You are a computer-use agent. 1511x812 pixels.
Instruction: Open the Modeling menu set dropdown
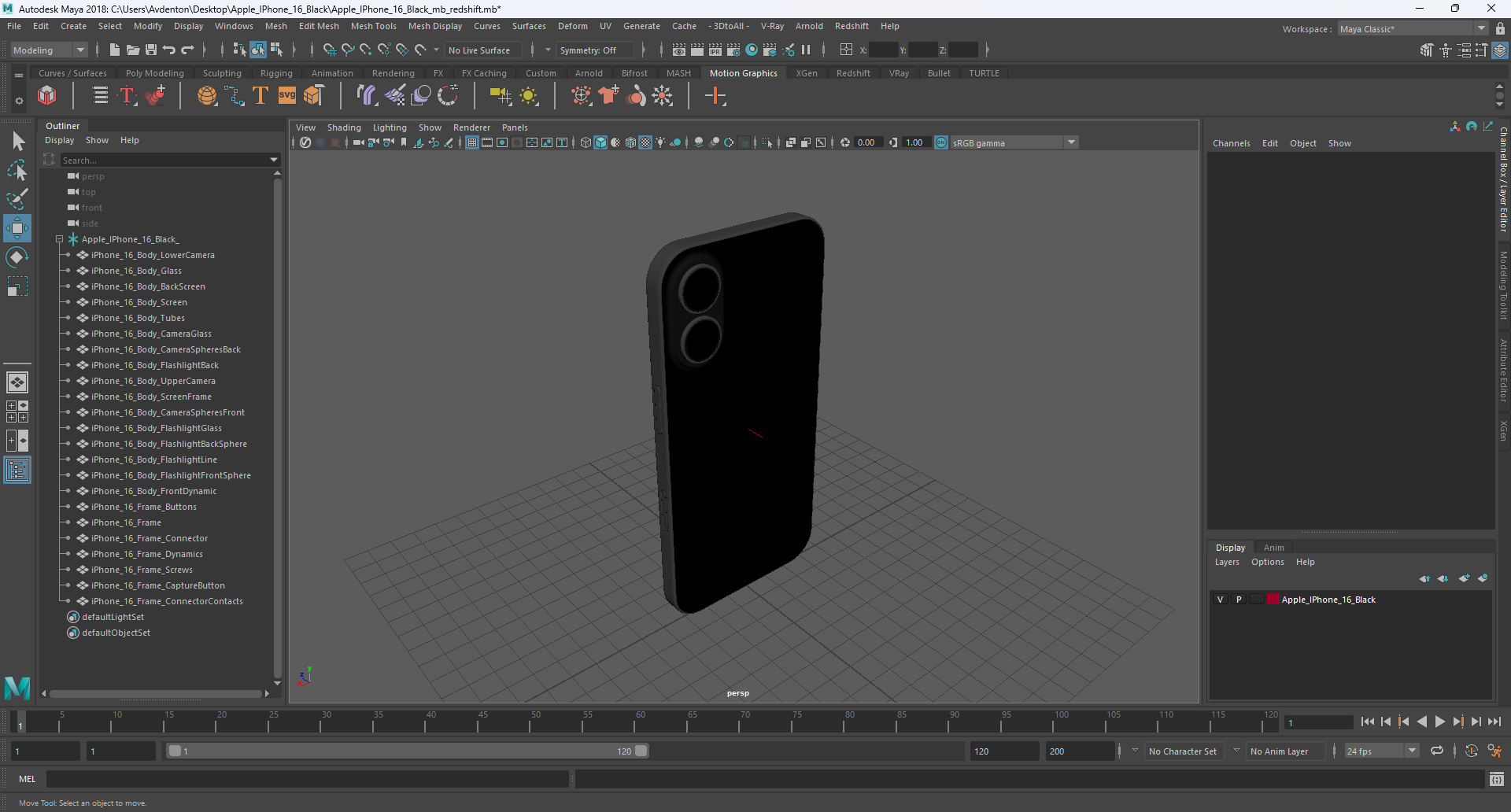48,50
